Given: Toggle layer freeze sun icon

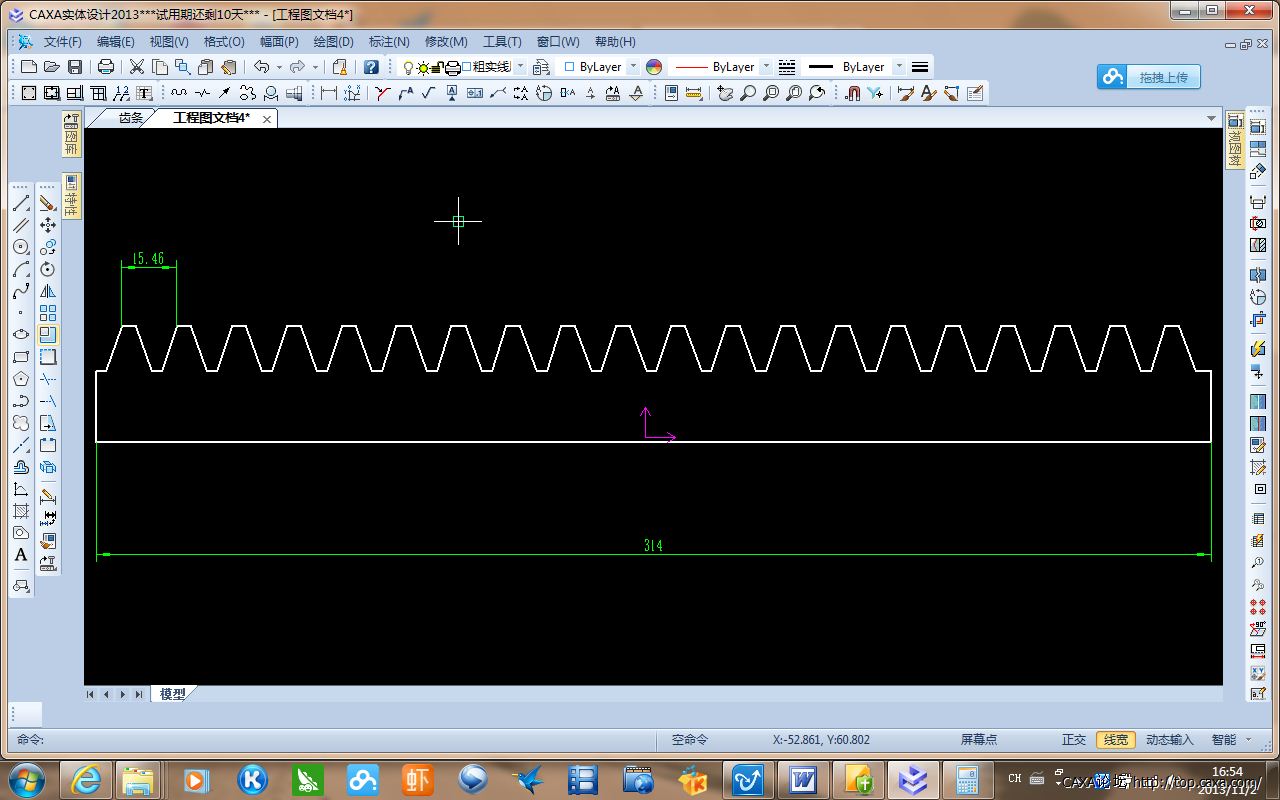Looking at the screenshot, I should click(424, 67).
